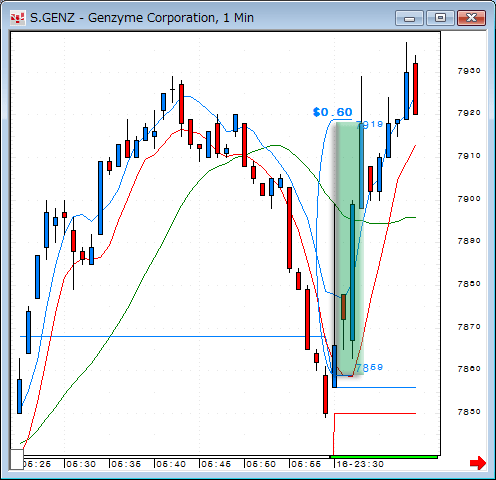This screenshot has height=480, width=496.
Task: Click the red scroll-right arrow
Action: (478, 463)
